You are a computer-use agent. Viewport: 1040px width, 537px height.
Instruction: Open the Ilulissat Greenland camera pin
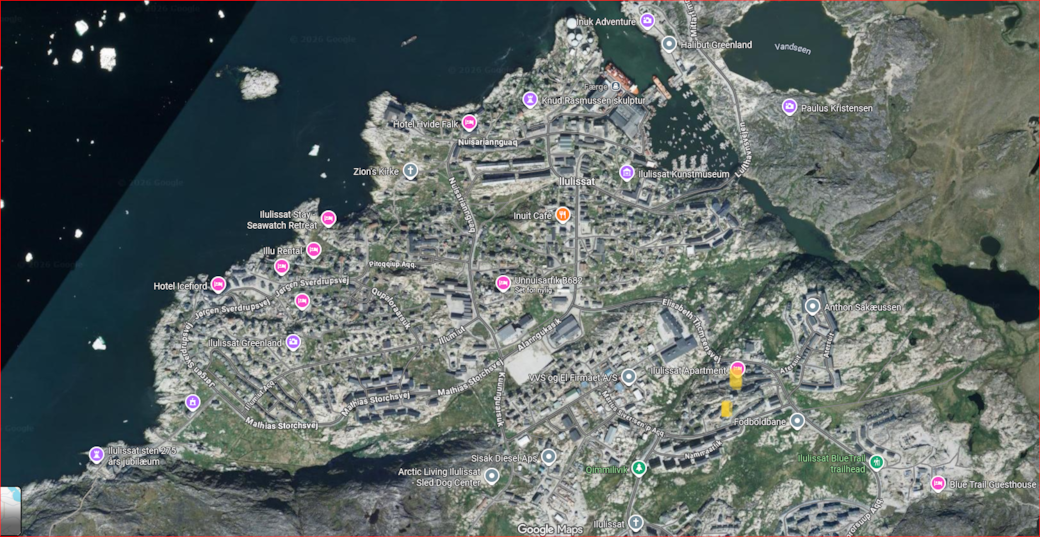click(293, 342)
